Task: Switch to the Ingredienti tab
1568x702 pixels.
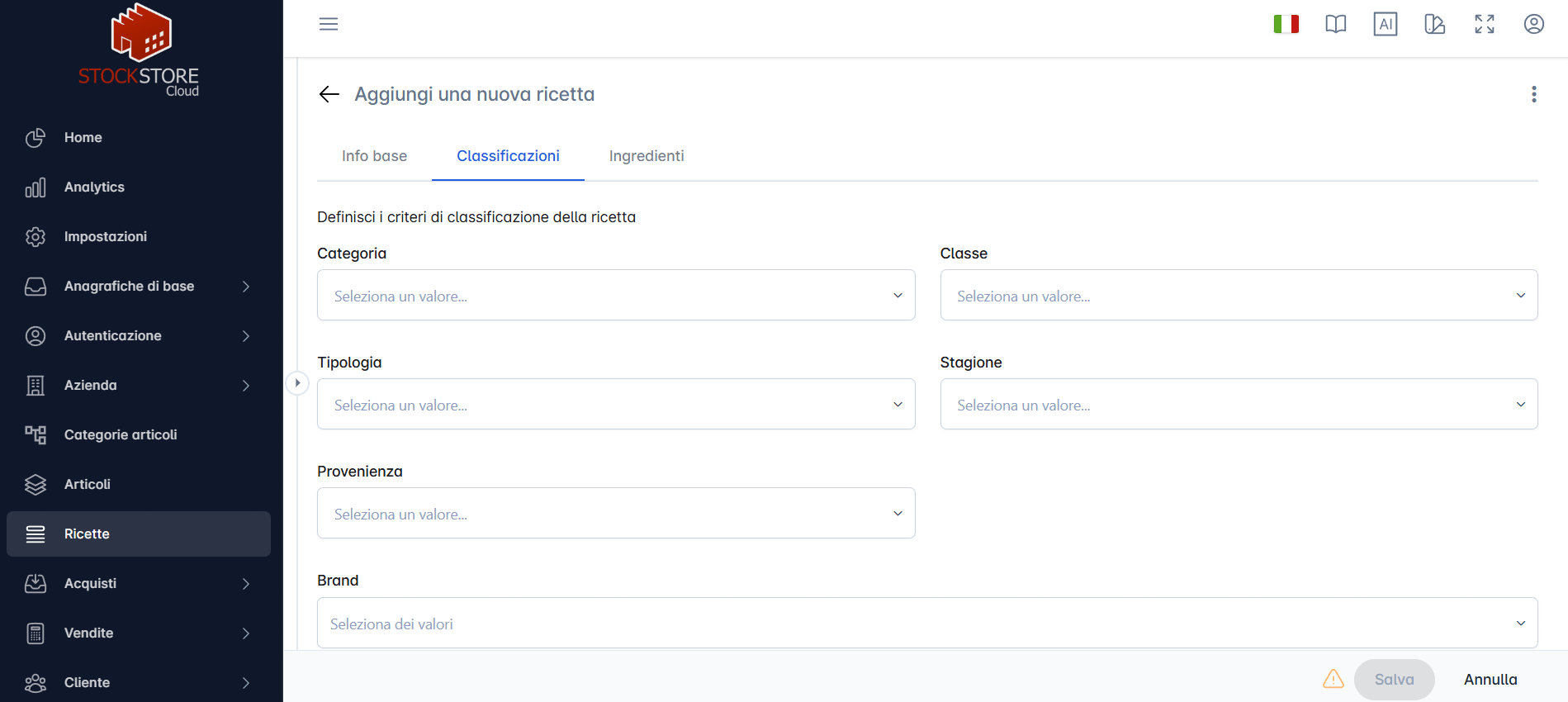Action: click(647, 156)
